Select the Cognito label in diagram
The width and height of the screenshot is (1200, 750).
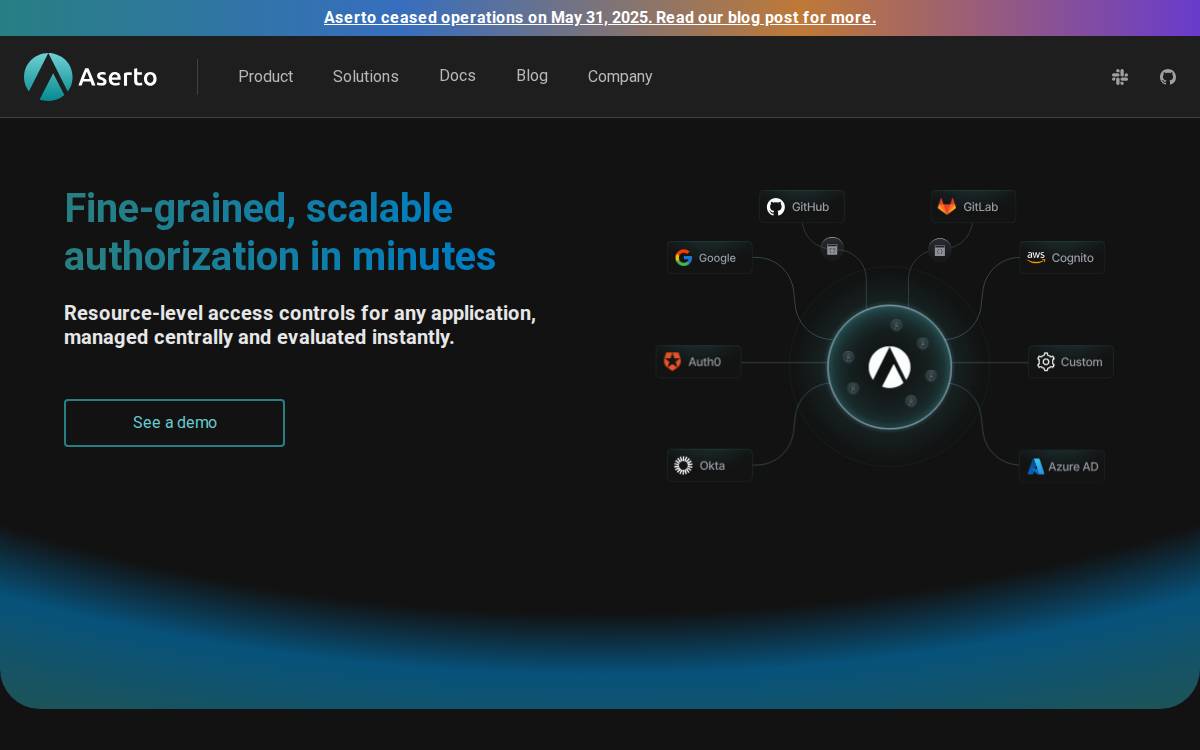pos(1073,258)
